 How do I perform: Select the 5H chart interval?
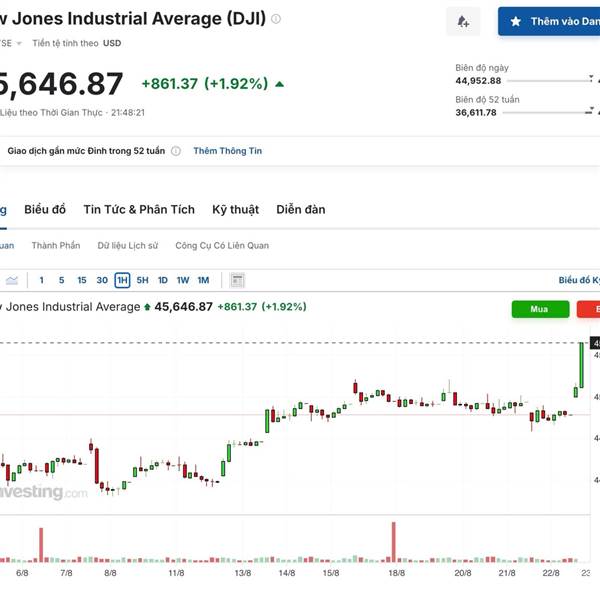click(x=142, y=280)
